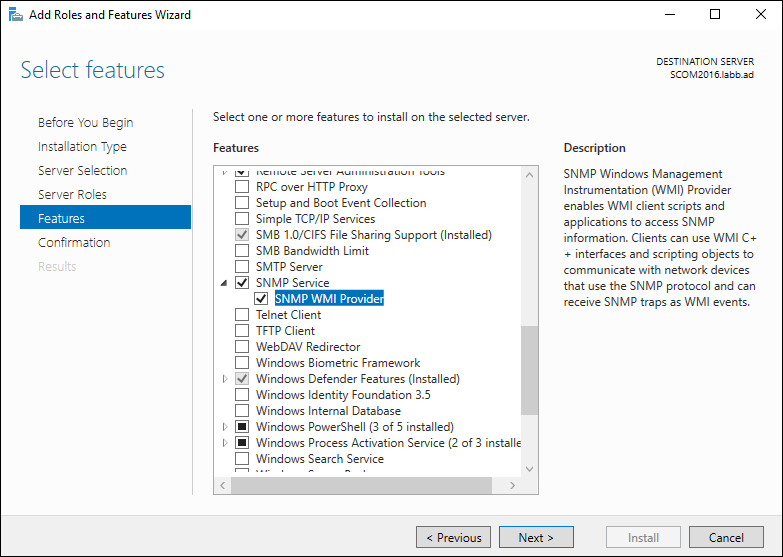
Task: Go to the Before You Begin step
Action: pyautogui.click(x=85, y=123)
